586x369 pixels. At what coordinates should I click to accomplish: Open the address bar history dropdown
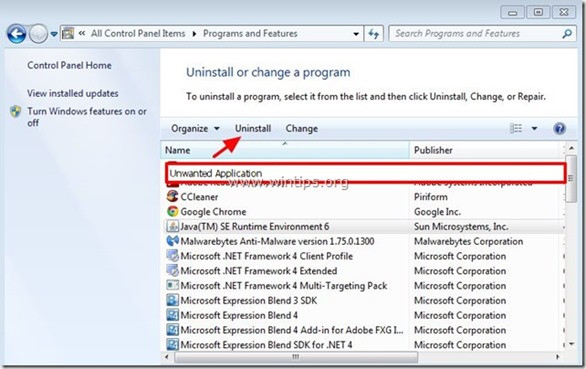(x=356, y=34)
